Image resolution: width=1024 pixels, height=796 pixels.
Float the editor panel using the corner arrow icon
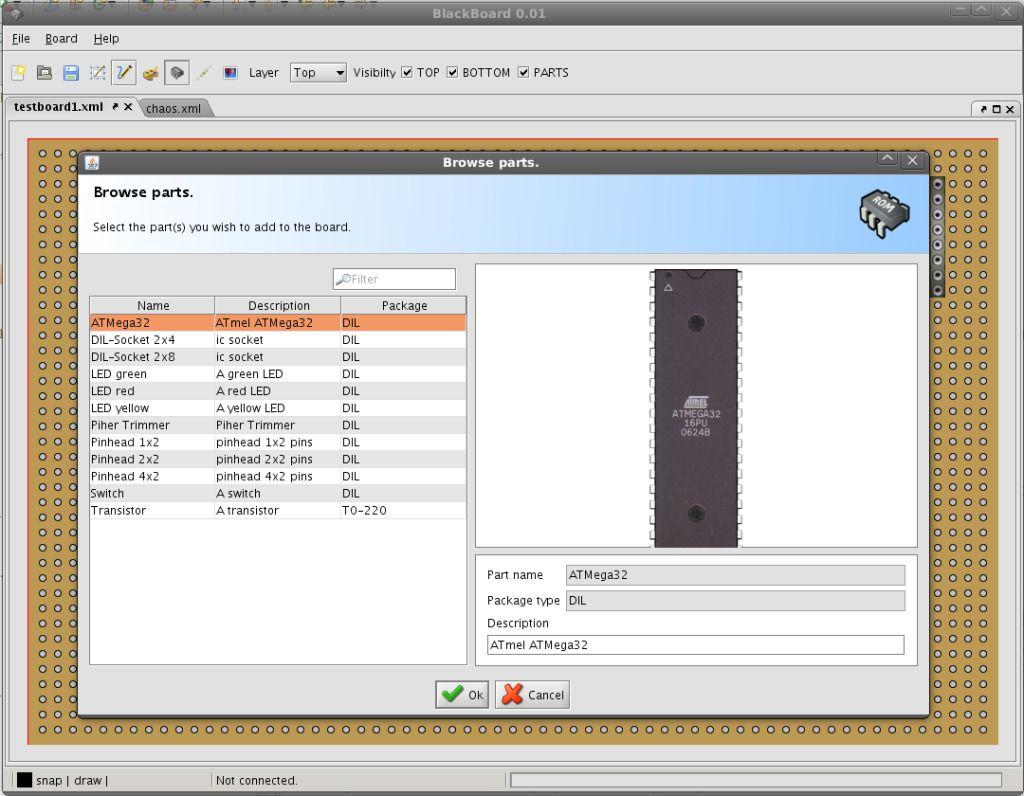983,109
